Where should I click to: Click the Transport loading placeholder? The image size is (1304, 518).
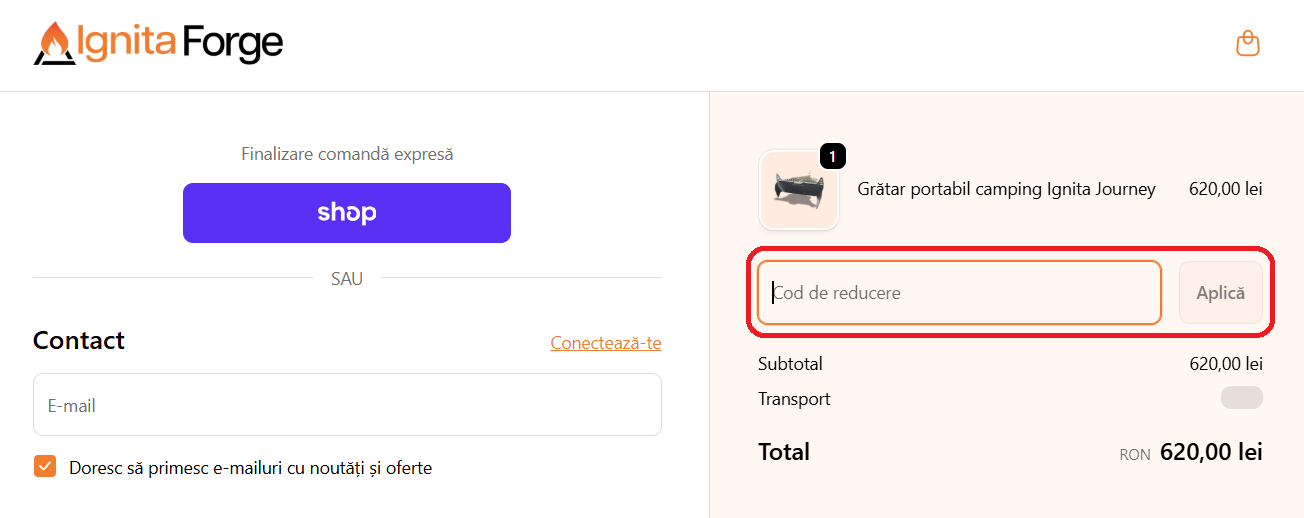pos(1241,398)
